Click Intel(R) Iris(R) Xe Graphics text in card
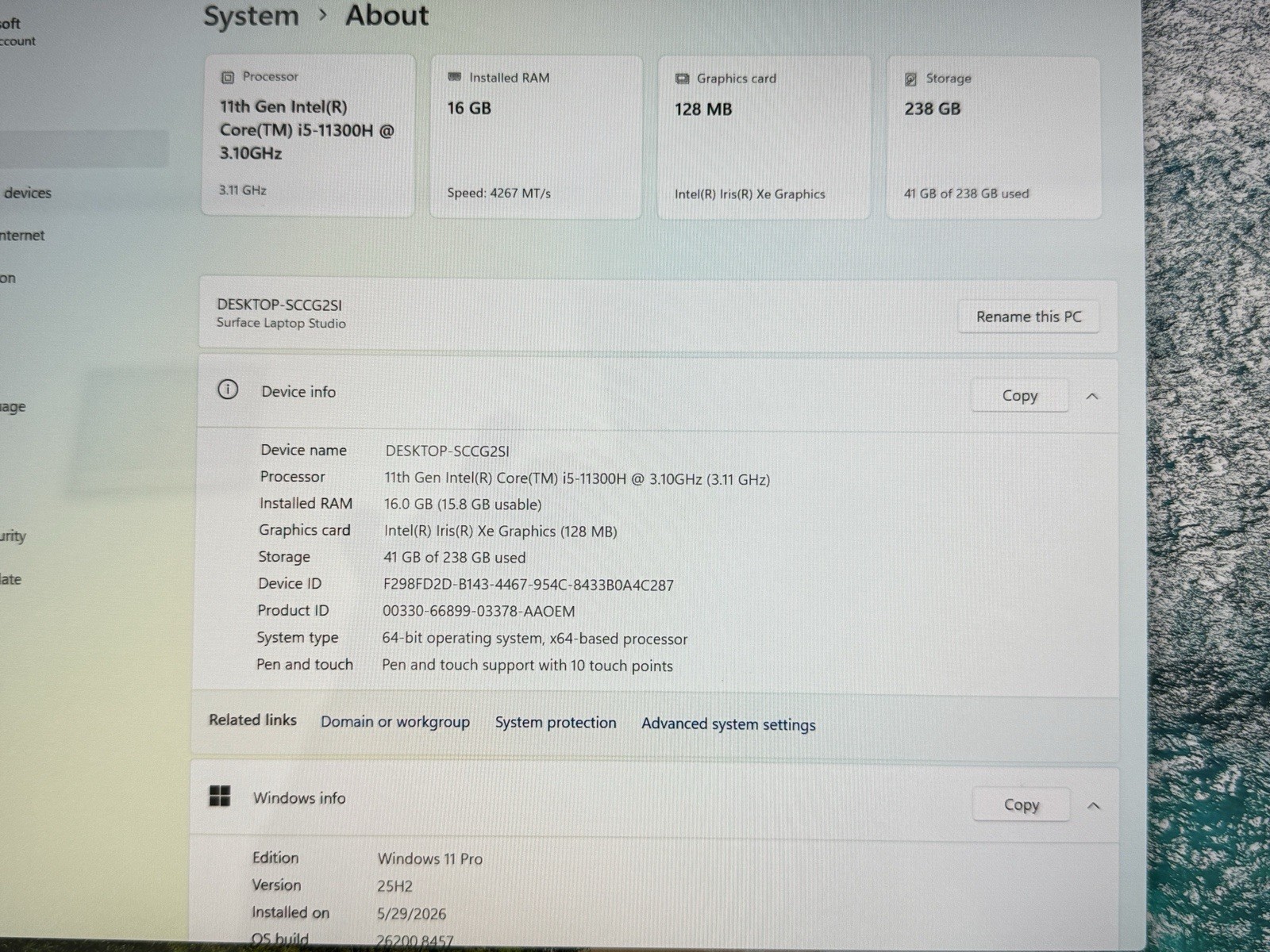 [x=750, y=194]
